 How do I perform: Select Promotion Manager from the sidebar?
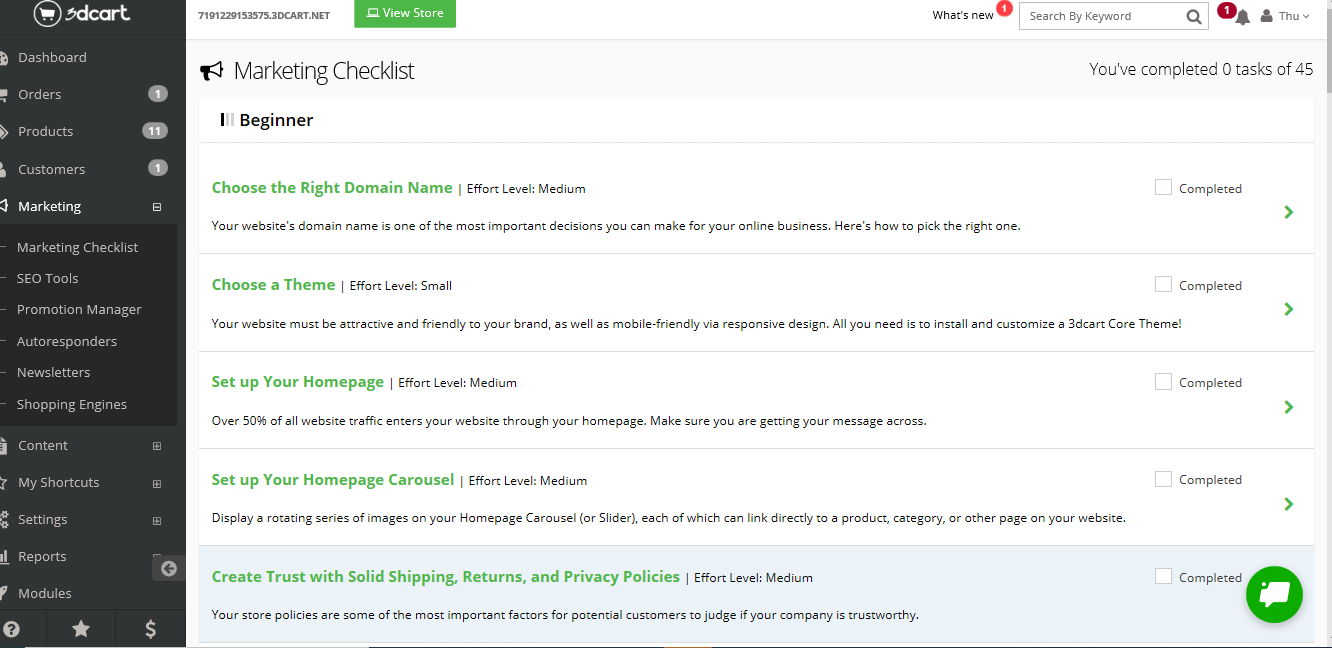(79, 309)
